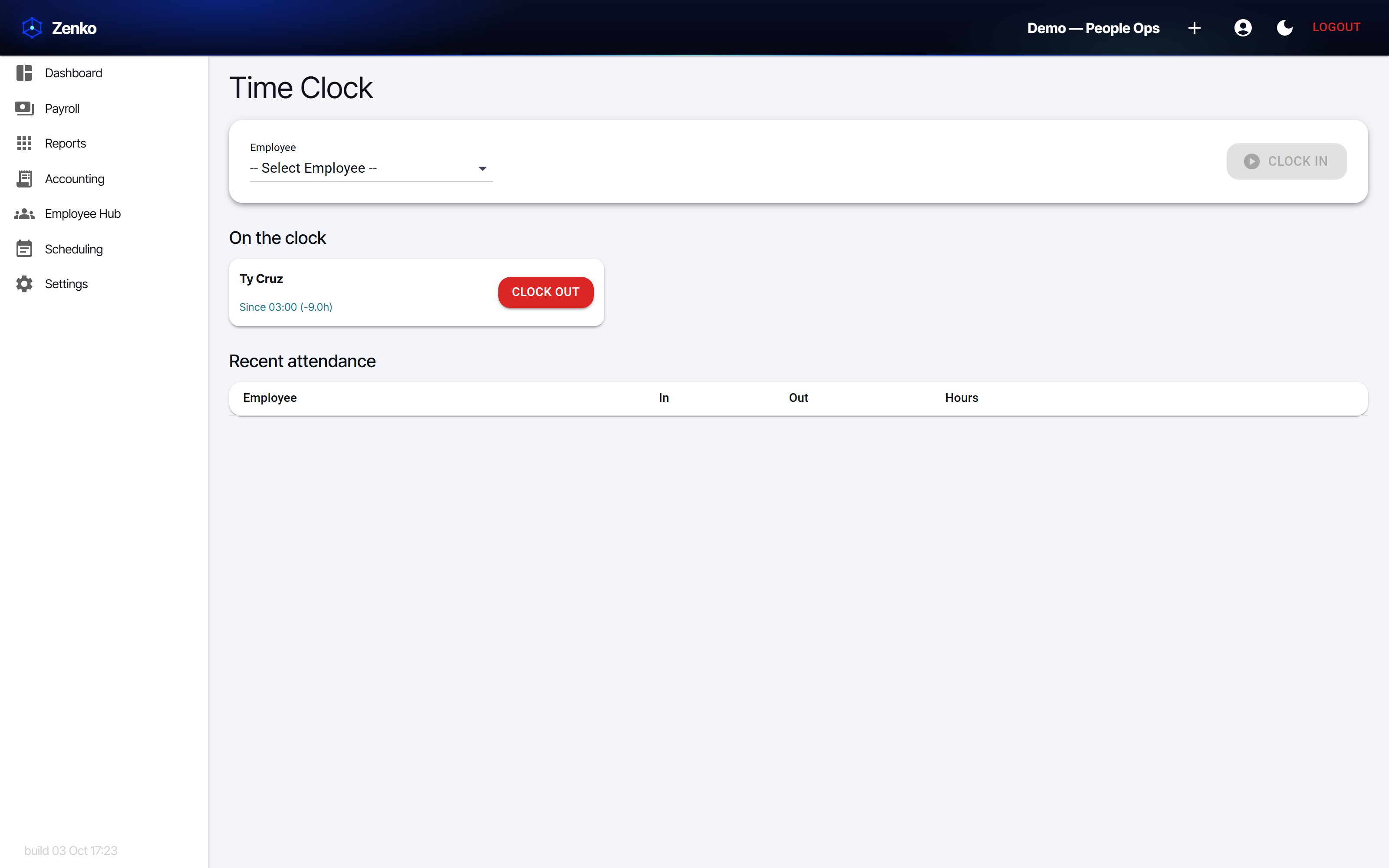
Task: Open the user account profile icon
Action: (1243, 27)
